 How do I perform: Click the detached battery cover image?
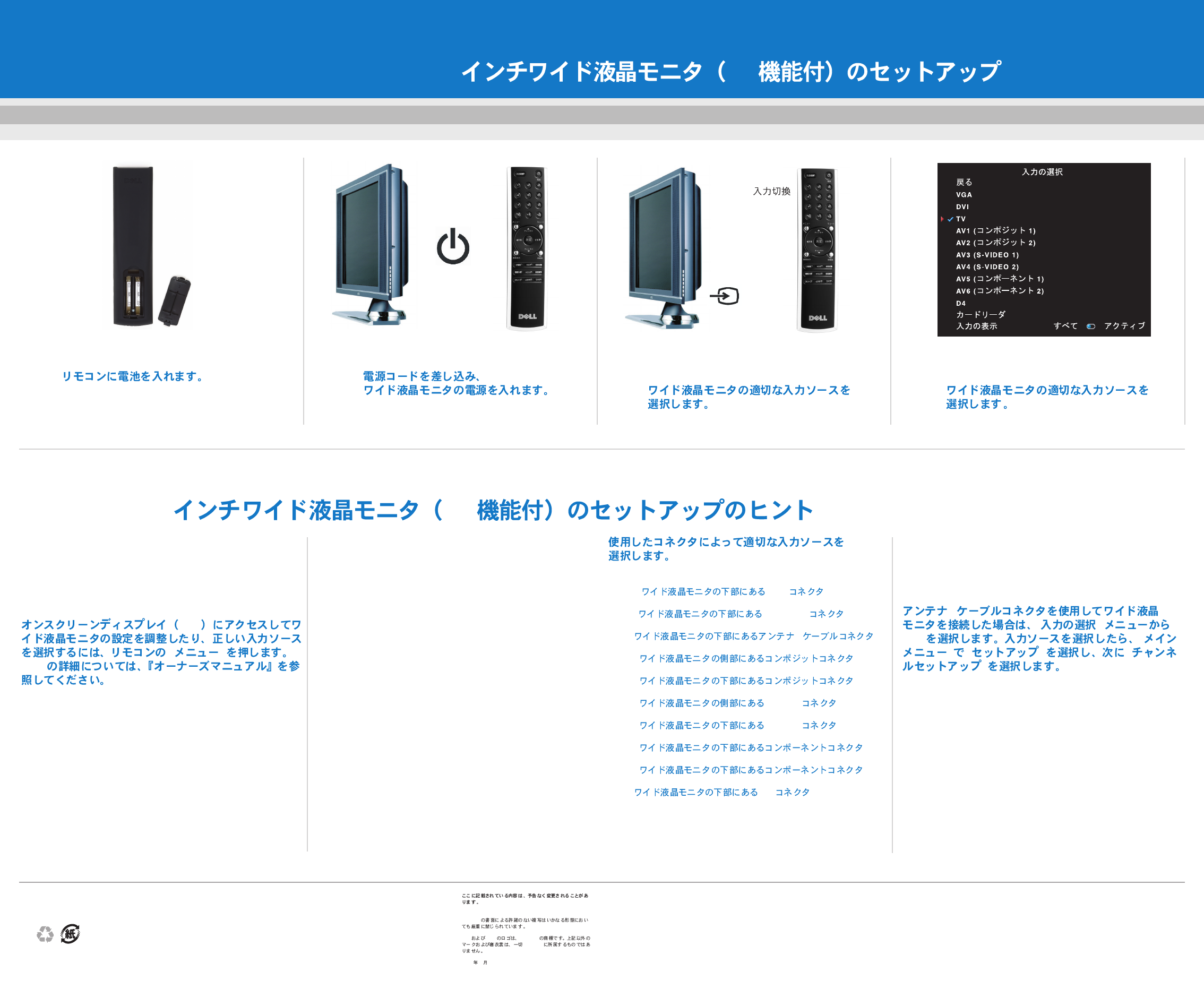tap(174, 300)
